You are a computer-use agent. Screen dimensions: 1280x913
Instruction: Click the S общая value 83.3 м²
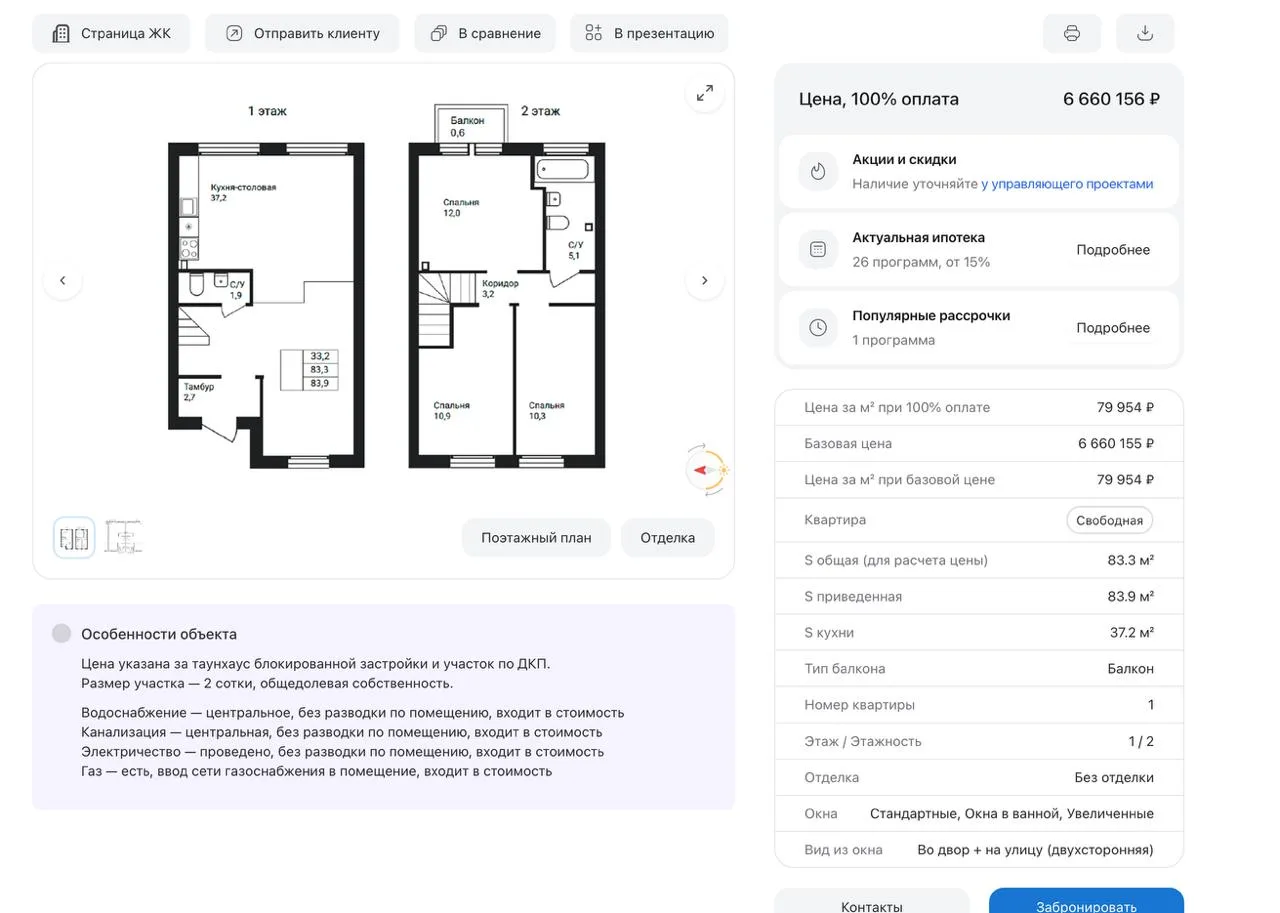pyautogui.click(x=1131, y=561)
